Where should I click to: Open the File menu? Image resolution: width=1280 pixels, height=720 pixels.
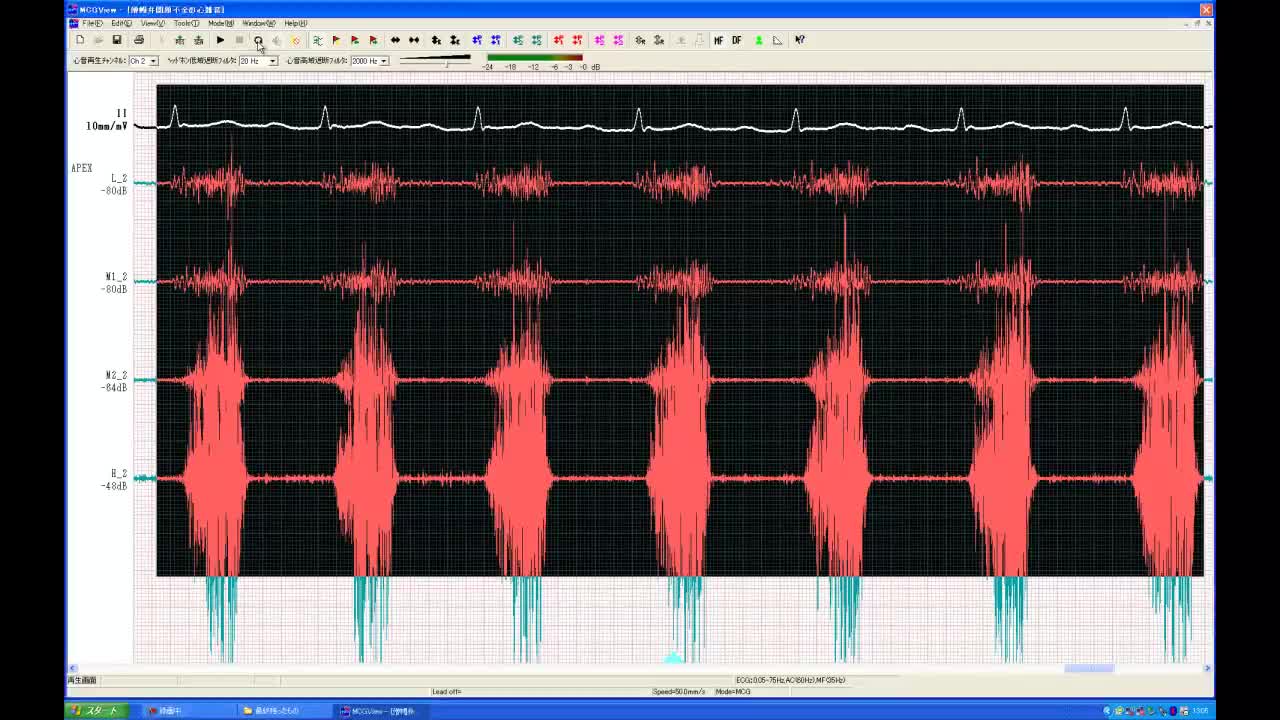[91, 23]
